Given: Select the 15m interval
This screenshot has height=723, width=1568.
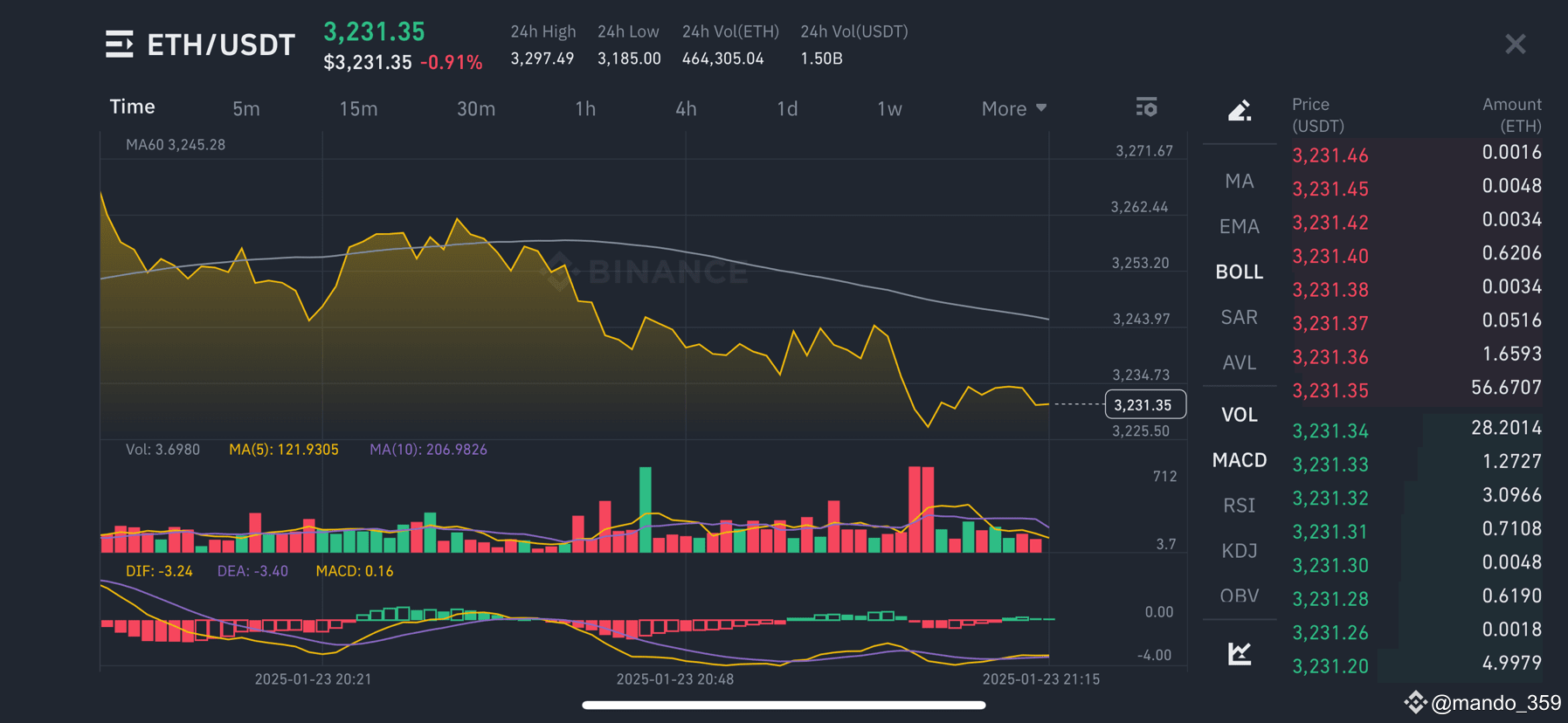Looking at the screenshot, I should [x=358, y=108].
